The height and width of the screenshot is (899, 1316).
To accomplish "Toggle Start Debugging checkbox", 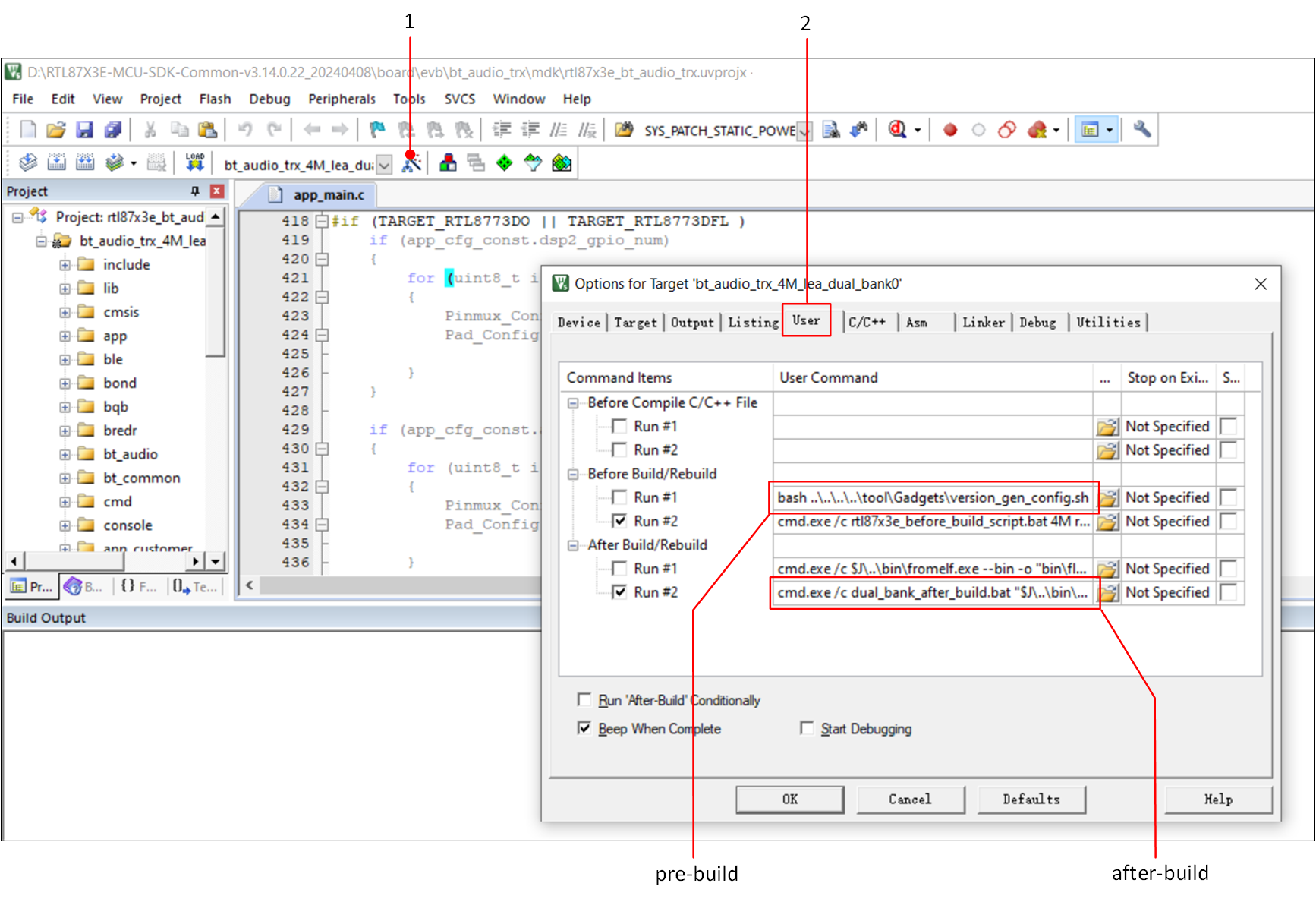I will (807, 728).
